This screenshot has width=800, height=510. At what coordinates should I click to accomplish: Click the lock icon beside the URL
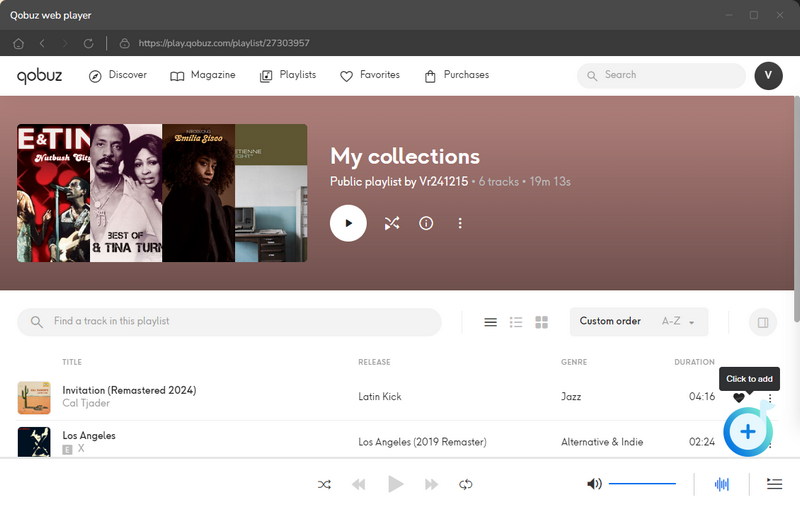[x=124, y=43]
